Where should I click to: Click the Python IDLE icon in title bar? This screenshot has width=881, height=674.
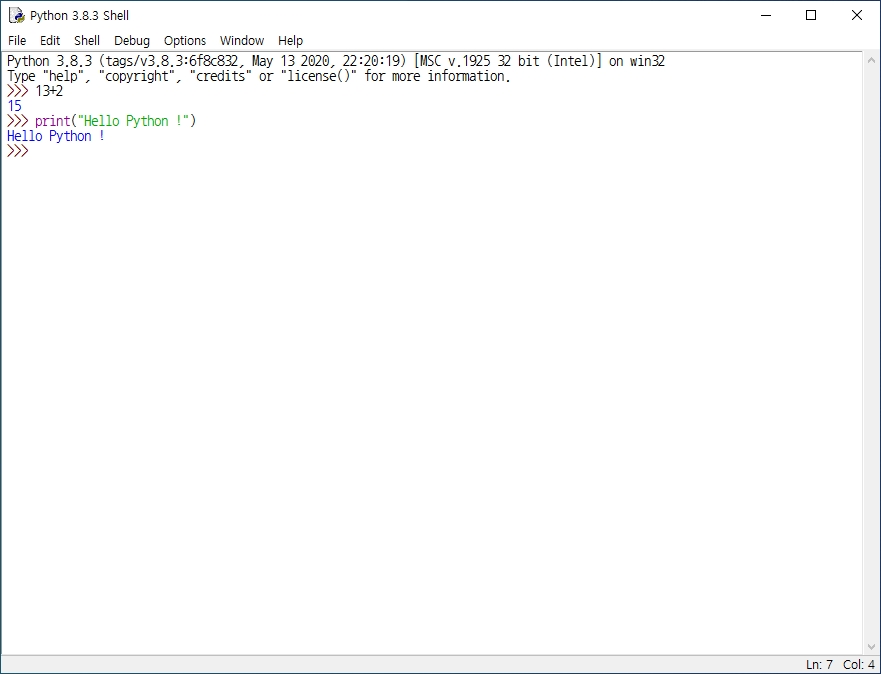pos(17,16)
